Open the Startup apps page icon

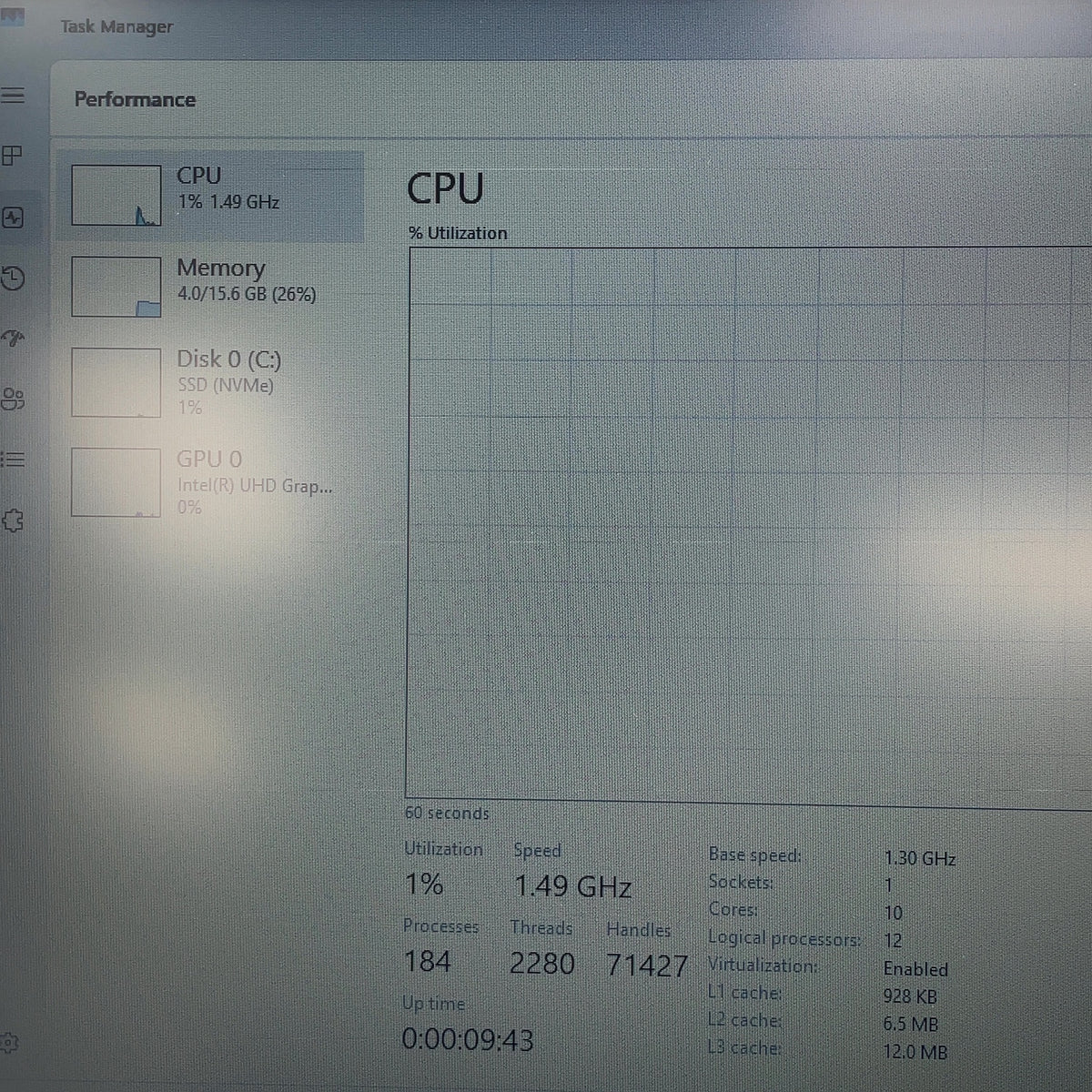[13, 339]
